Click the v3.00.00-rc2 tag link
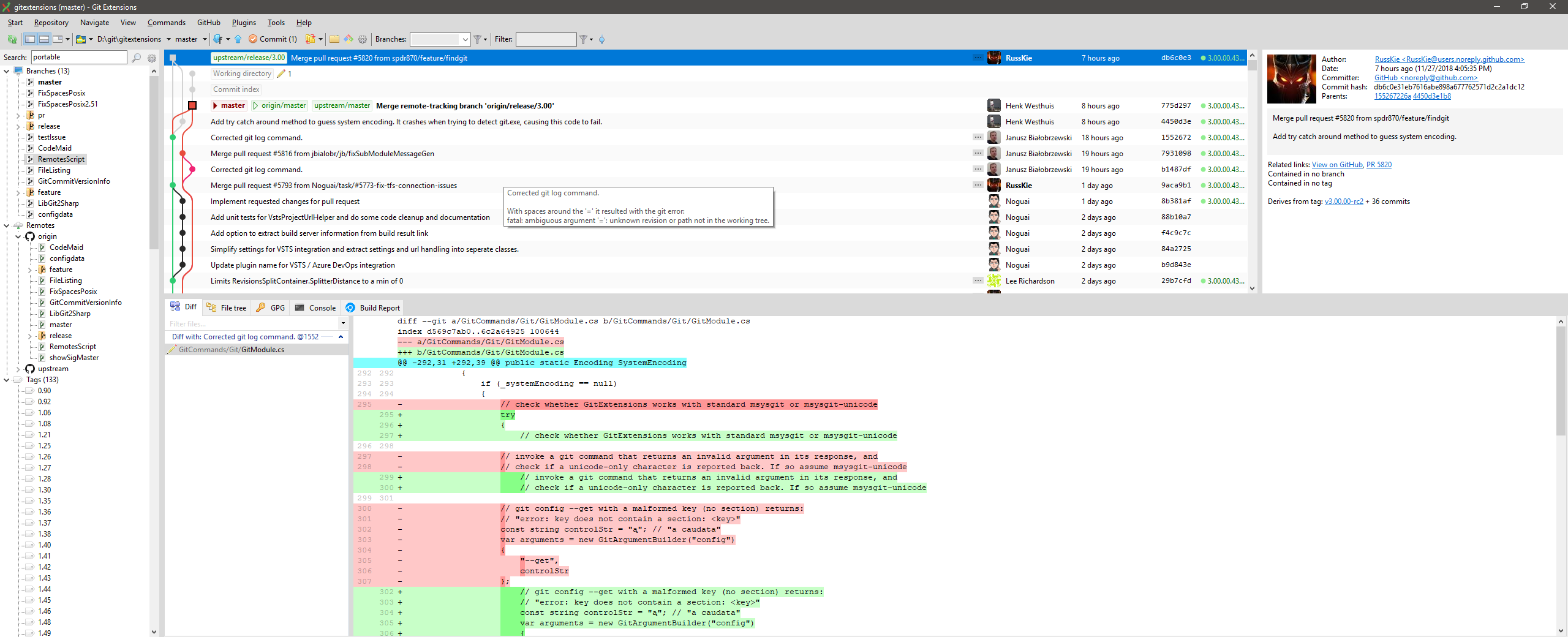The height and width of the screenshot is (637, 1568). [x=1344, y=202]
